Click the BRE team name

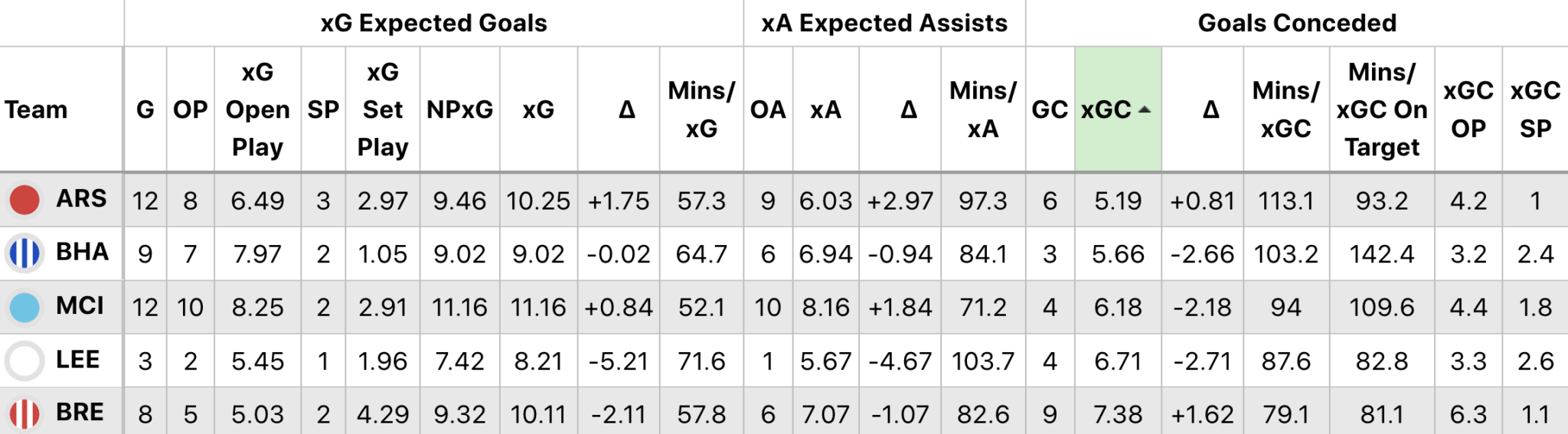(x=80, y=413)
